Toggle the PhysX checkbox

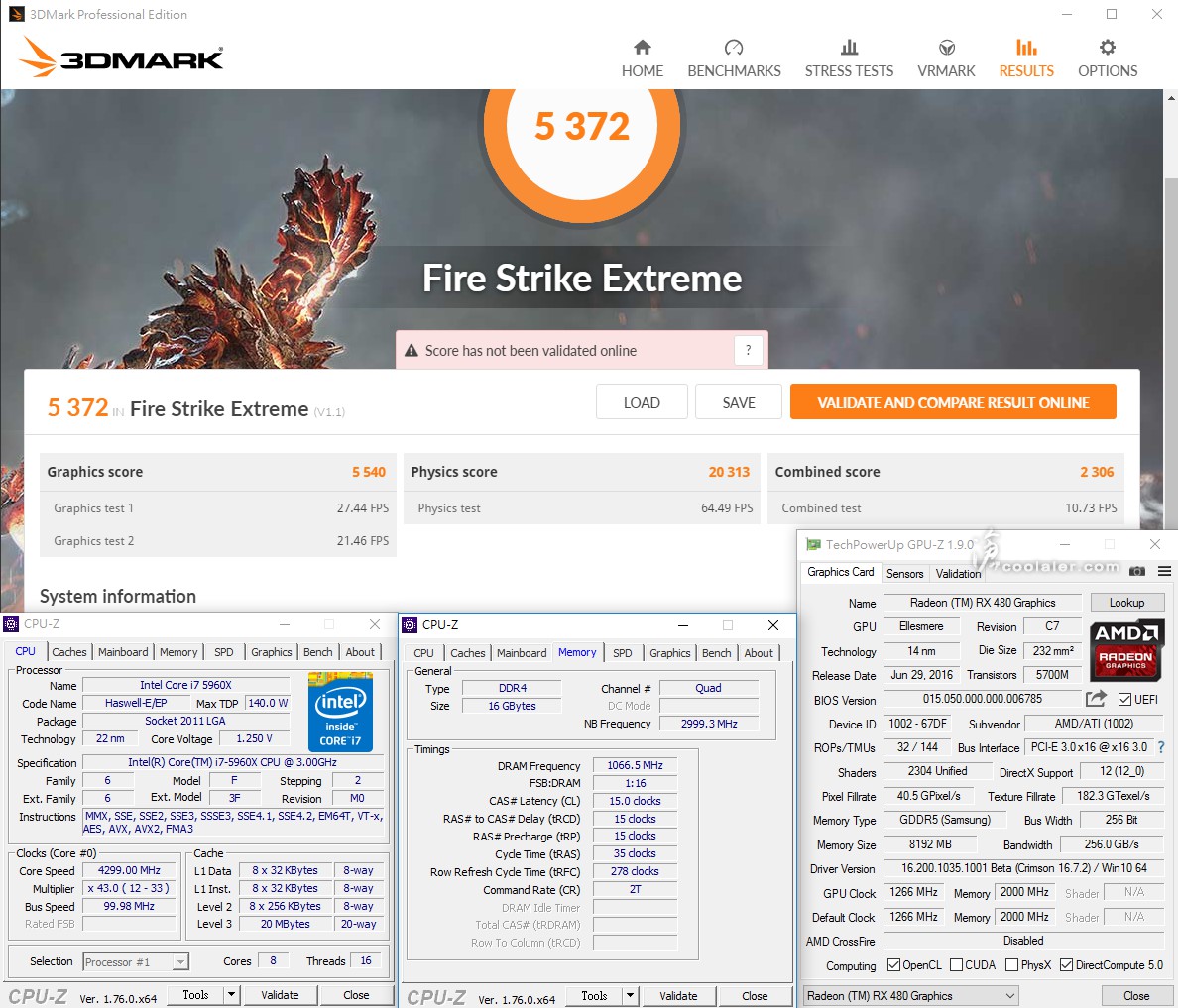click(x=1012, y=965)
